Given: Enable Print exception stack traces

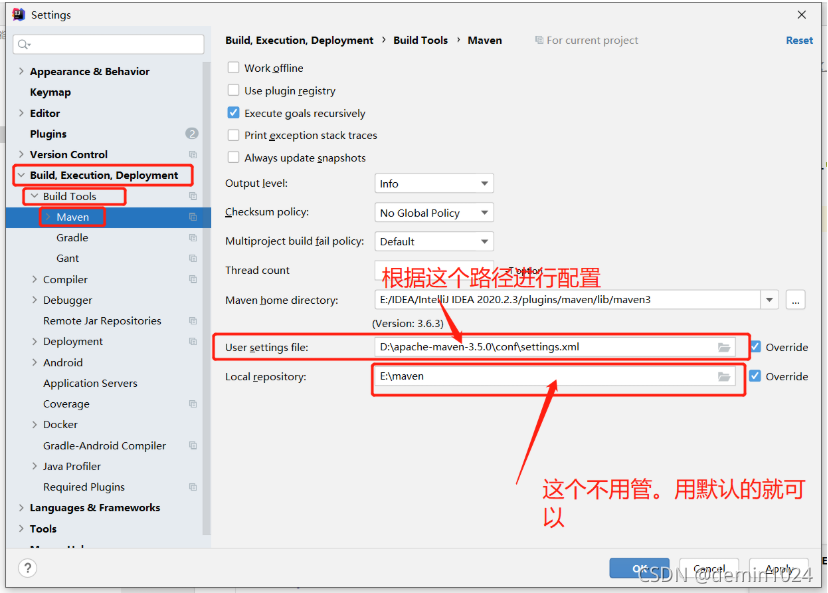Looking at the screenshot, I should pos(233,135).
